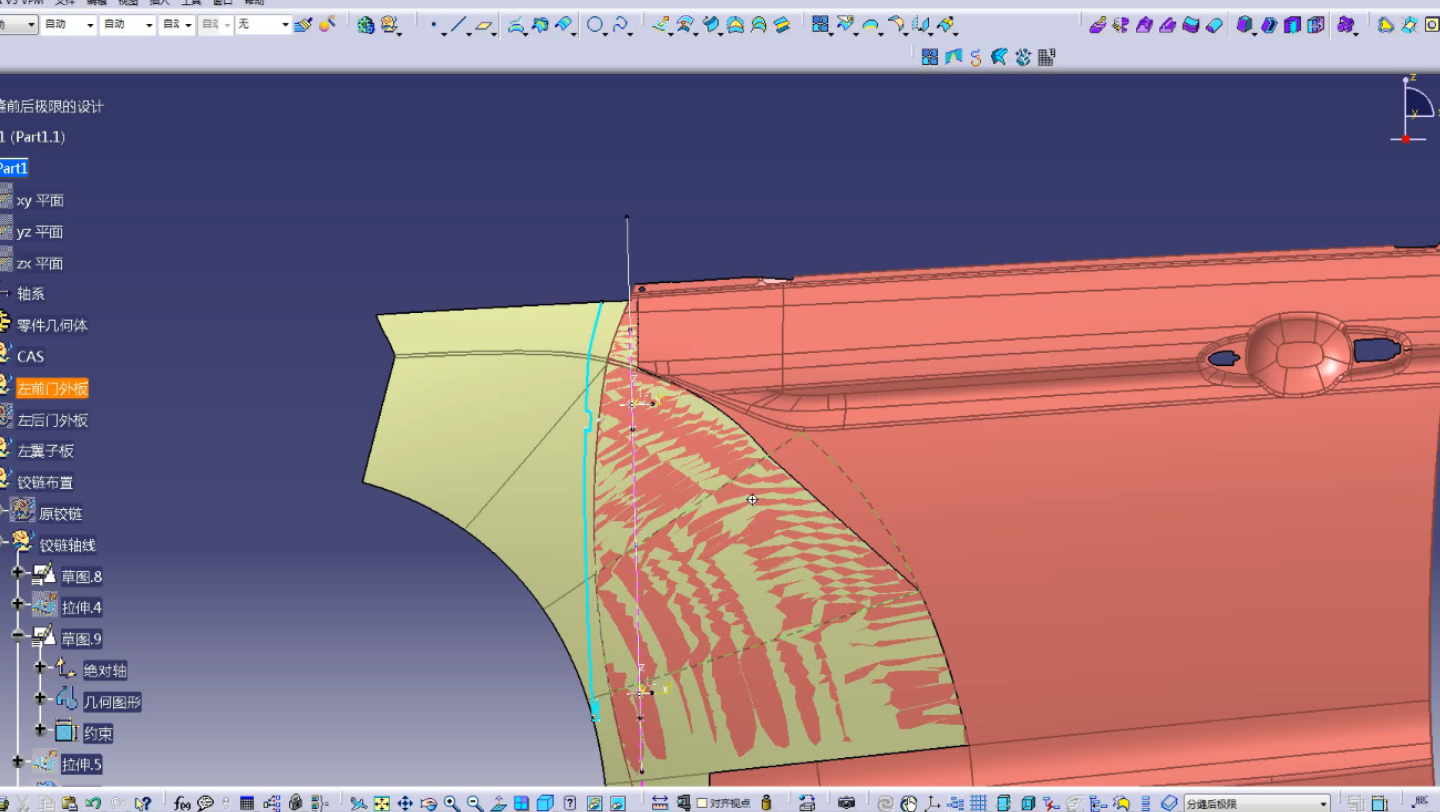Click the Measure Between icon
The width and height of the screenshot is (1440, 812).
click(x=660, y=802)
